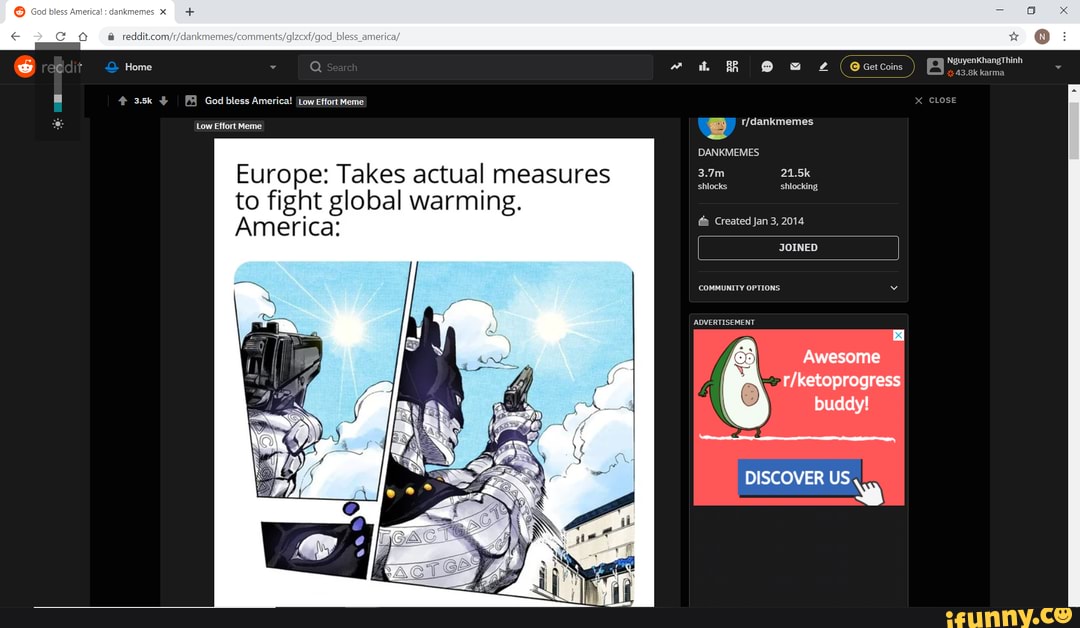Open Chrome profile avatar N
1080x628 pixels.
click(x=1041, y=36)
